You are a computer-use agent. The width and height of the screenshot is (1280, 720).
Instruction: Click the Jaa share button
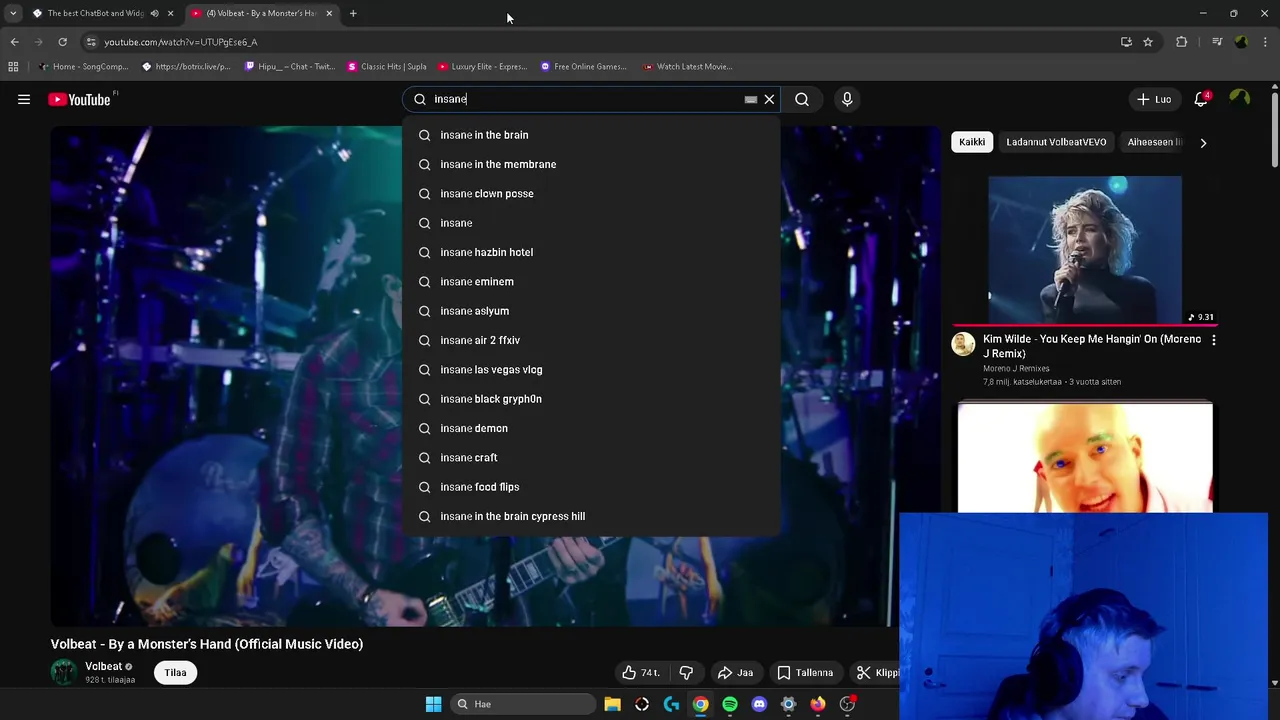coord(735,673)
